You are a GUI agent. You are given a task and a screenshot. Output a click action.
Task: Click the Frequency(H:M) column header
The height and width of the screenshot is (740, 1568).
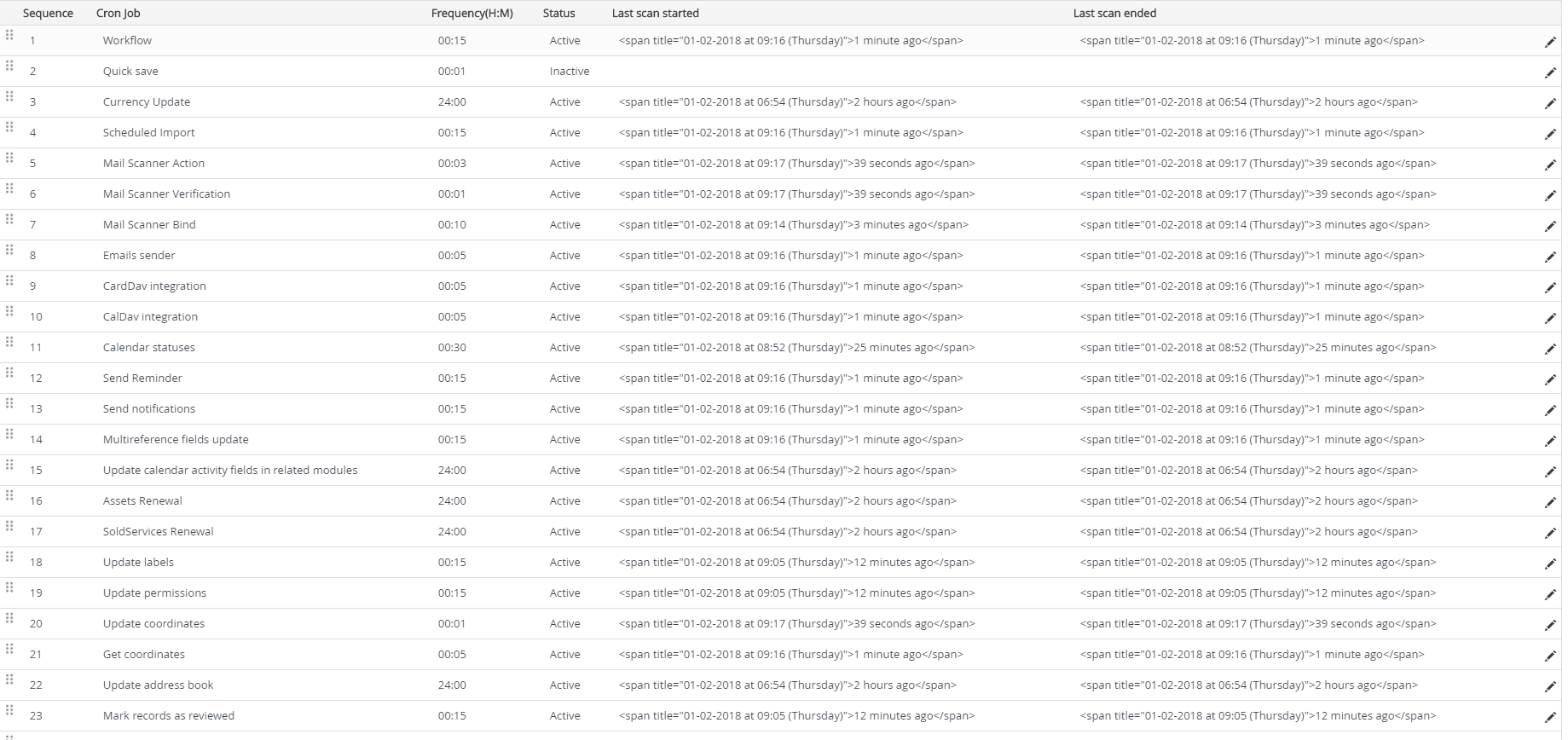coord(472,14)
